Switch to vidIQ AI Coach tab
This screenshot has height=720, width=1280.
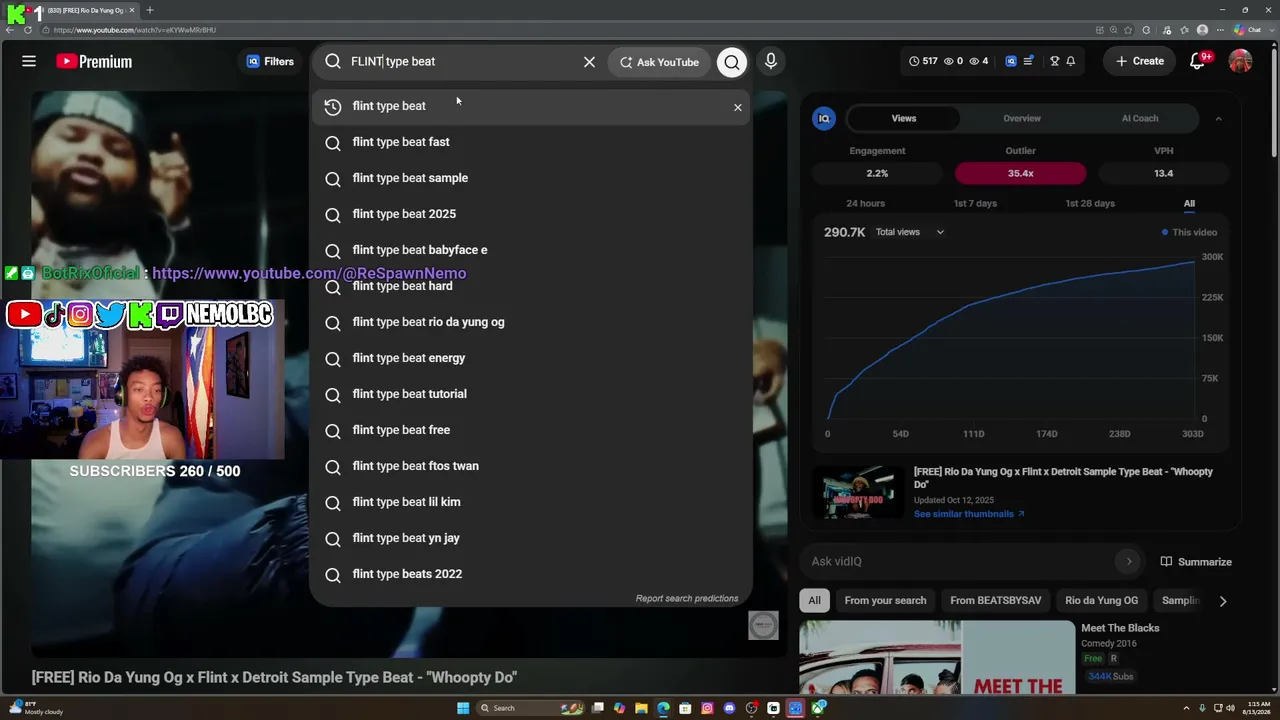coord(1140,118)
